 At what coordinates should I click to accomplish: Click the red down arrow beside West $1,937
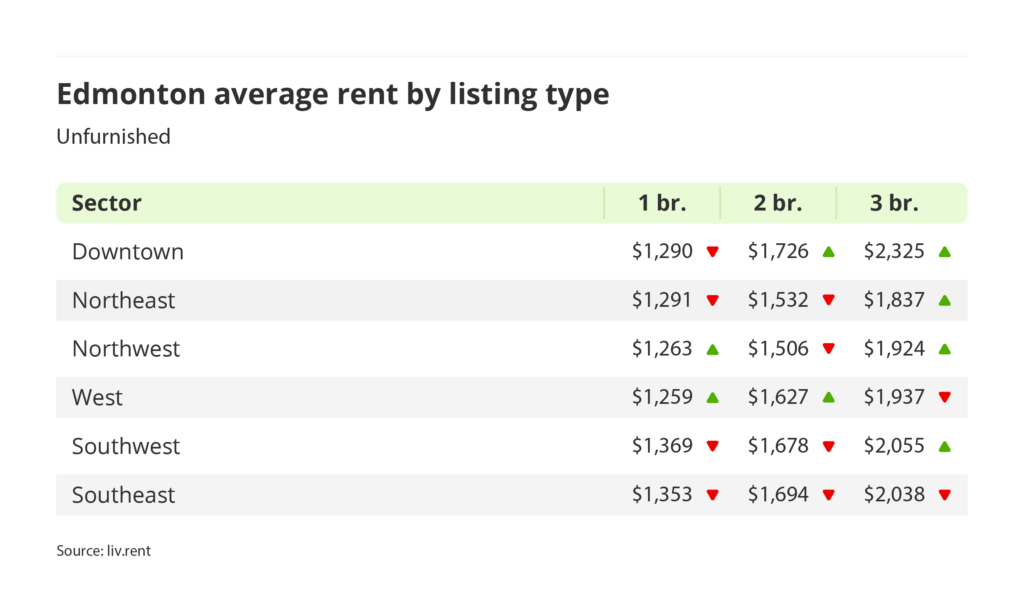945,398
